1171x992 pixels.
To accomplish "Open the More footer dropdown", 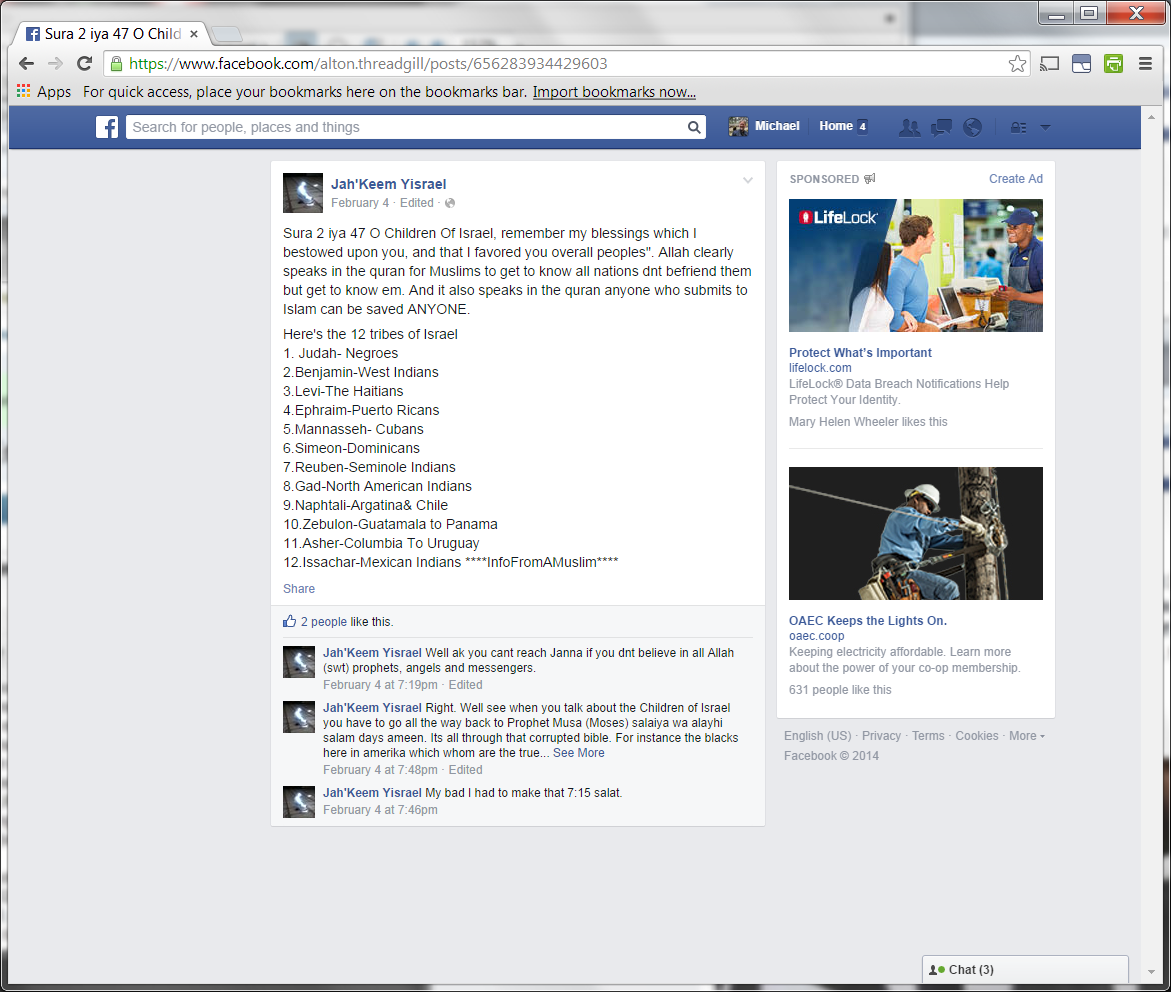I will (x=1026, y=736).
